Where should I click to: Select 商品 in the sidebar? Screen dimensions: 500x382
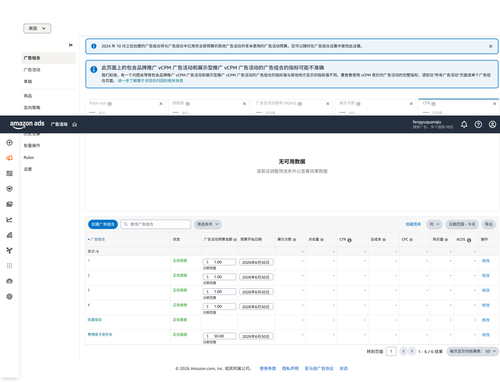point(28,96)
